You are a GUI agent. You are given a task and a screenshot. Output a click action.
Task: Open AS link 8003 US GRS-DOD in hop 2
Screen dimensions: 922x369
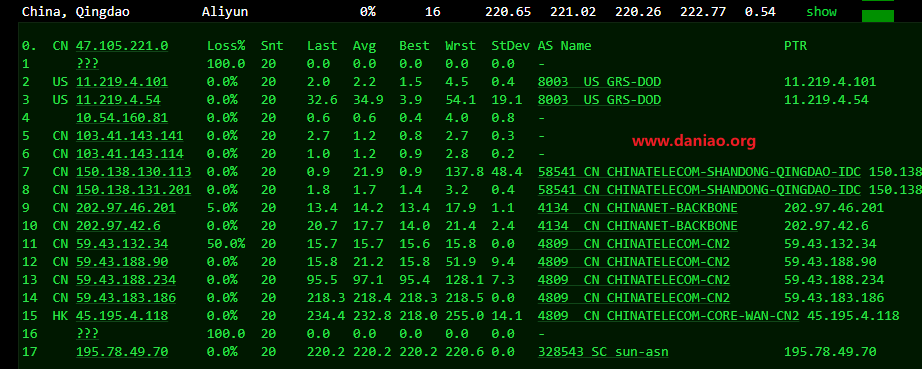click(x=599, y=82)
